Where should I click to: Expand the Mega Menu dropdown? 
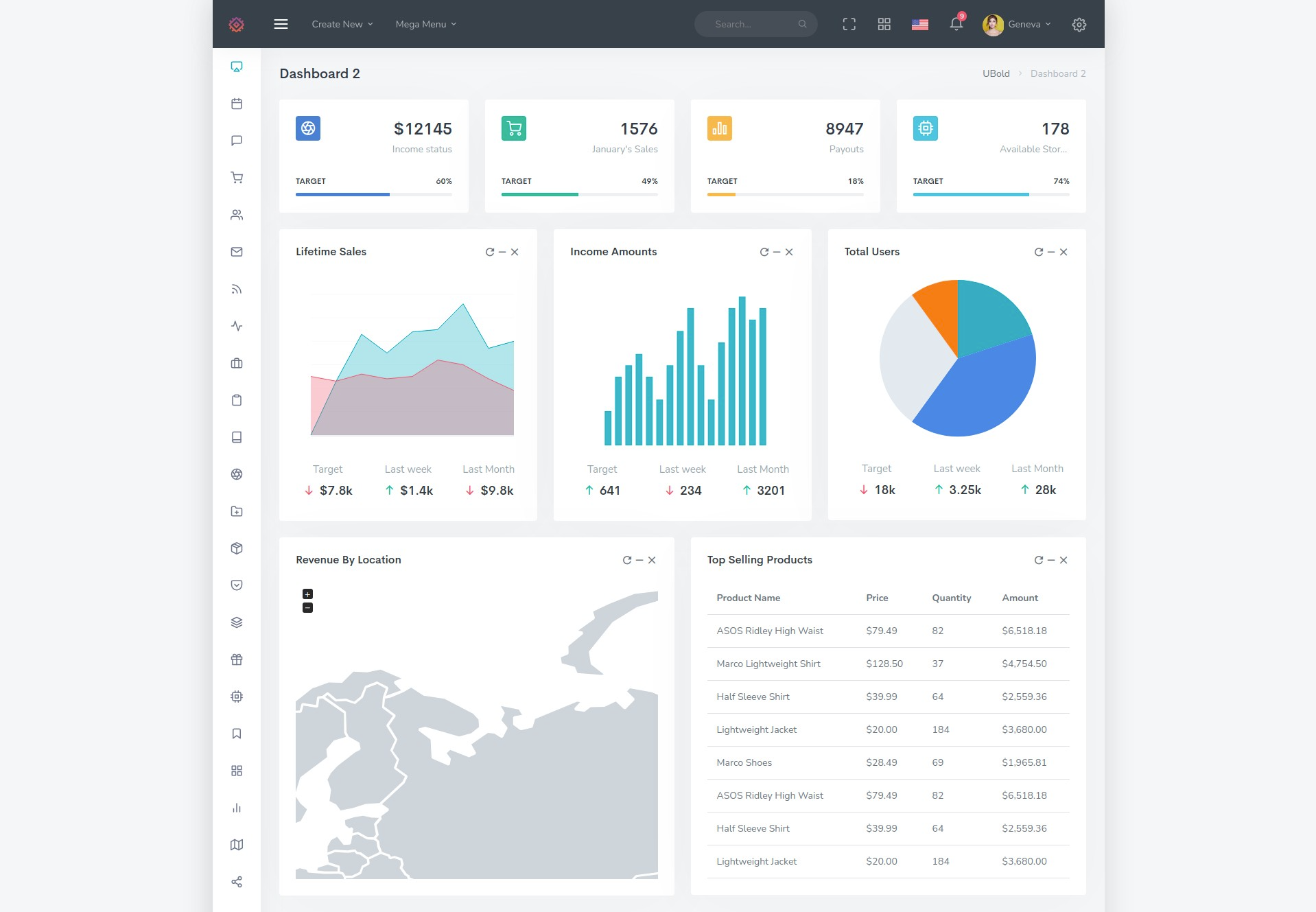click(426, 24)
